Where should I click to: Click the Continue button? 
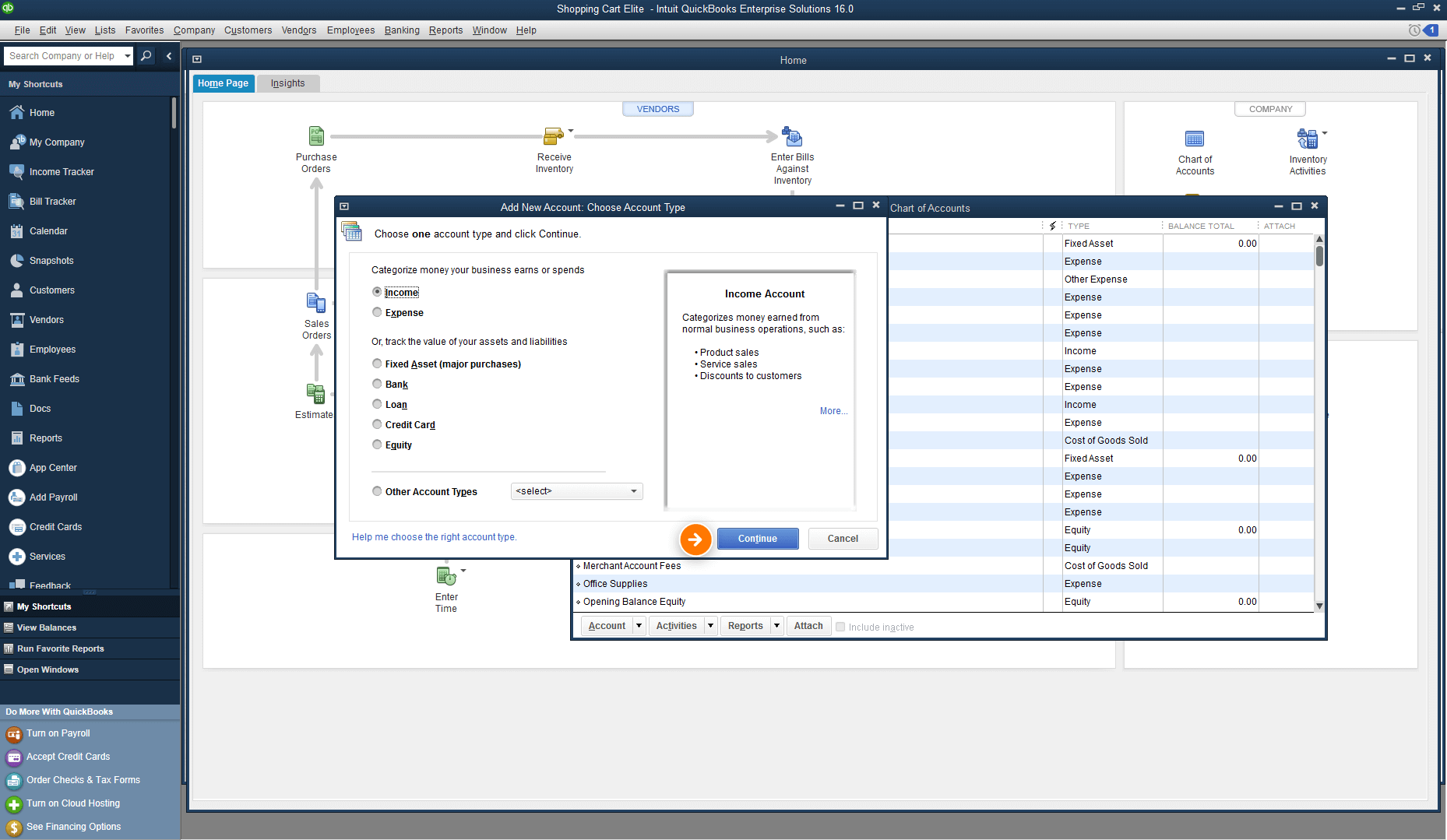758,539
